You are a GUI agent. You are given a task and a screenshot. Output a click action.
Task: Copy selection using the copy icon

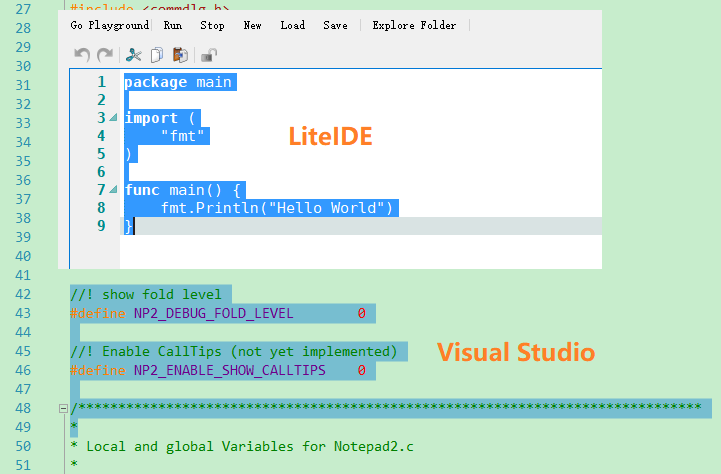click(157, 55)
